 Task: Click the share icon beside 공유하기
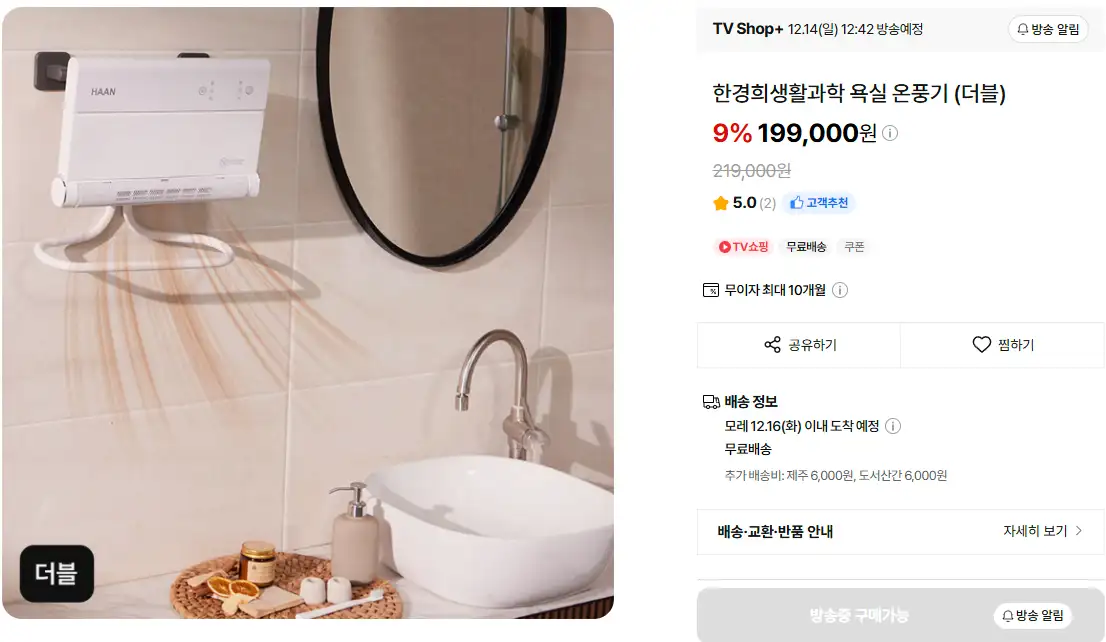(x=772, y=344)
